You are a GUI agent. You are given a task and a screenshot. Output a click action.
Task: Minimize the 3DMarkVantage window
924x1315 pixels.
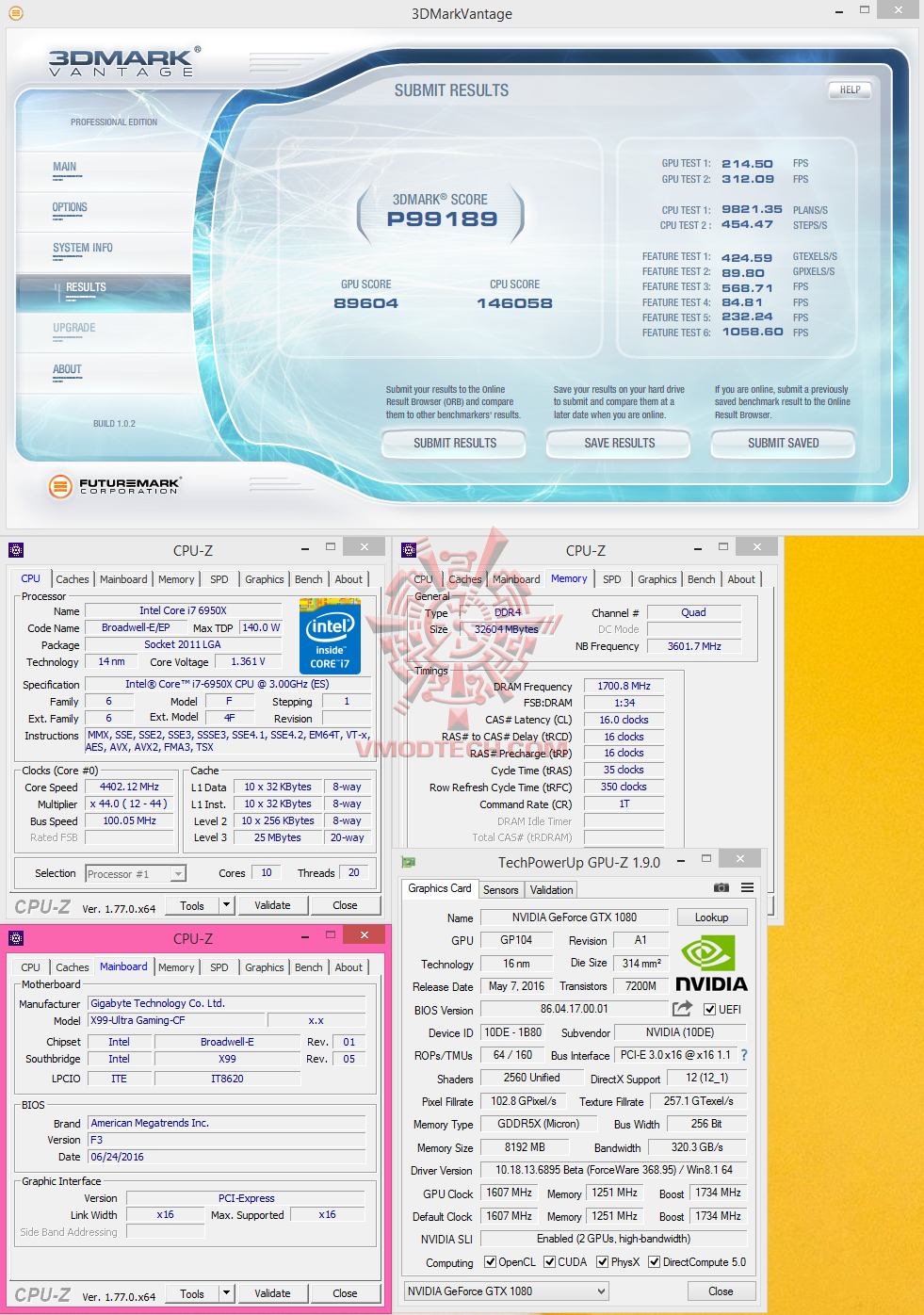pyautogui.click(x=837, y=10)
